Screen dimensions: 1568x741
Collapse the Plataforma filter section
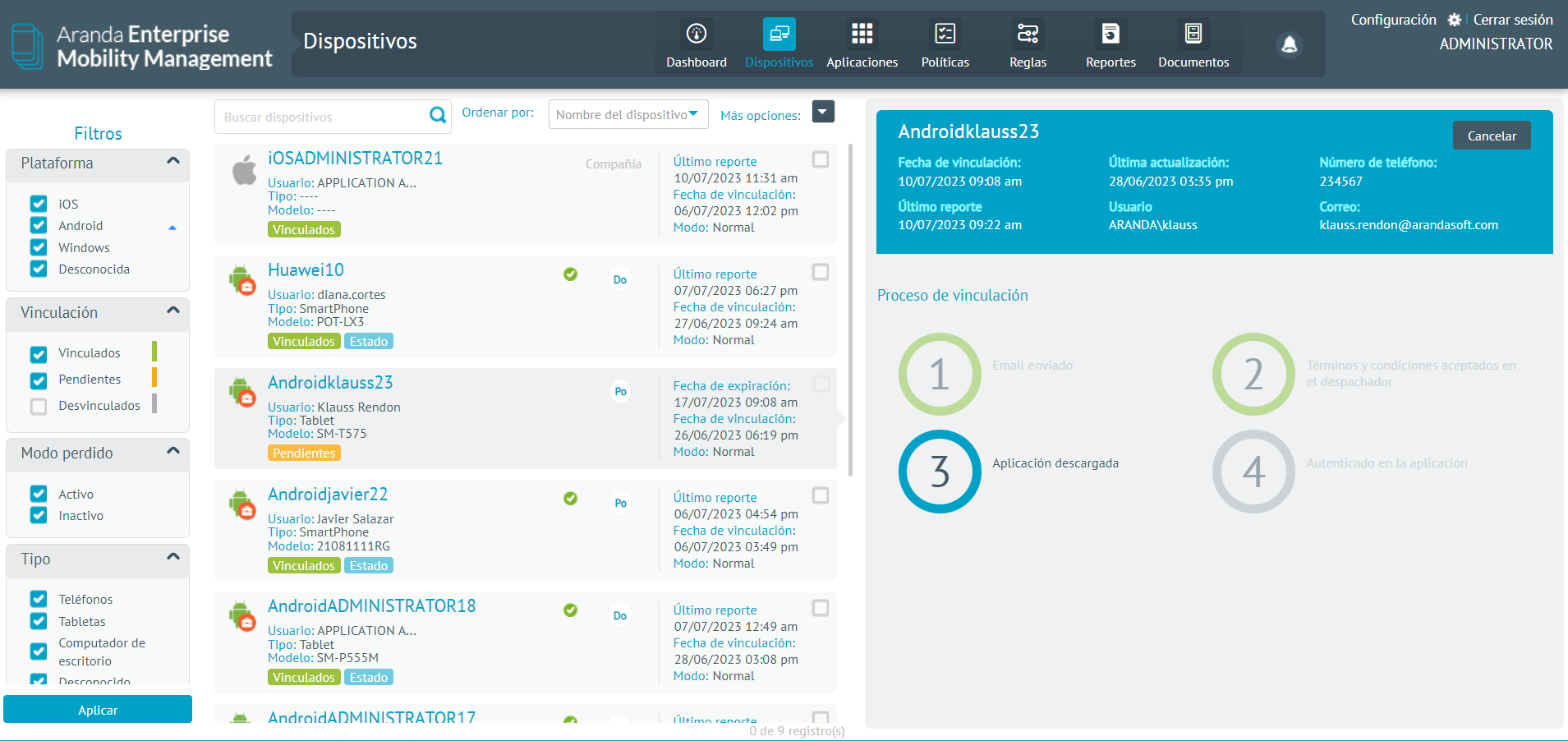click(173, 161)
